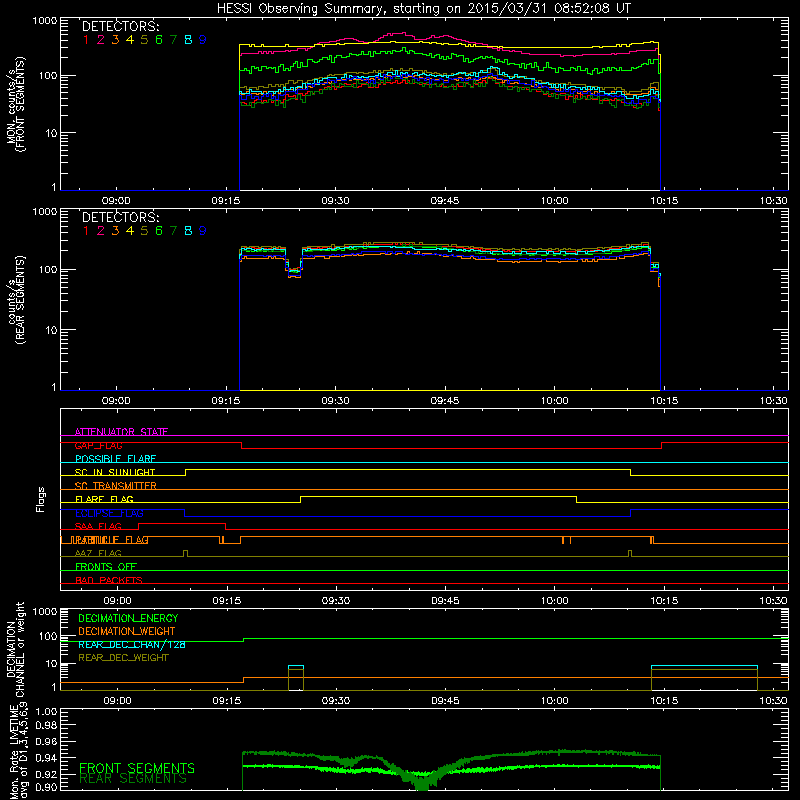Screen dimensions: 800x800
Task: Click the DECIMATION_WEIGHT legend entry
Action: pyautogui.click(x=127, y=631)
